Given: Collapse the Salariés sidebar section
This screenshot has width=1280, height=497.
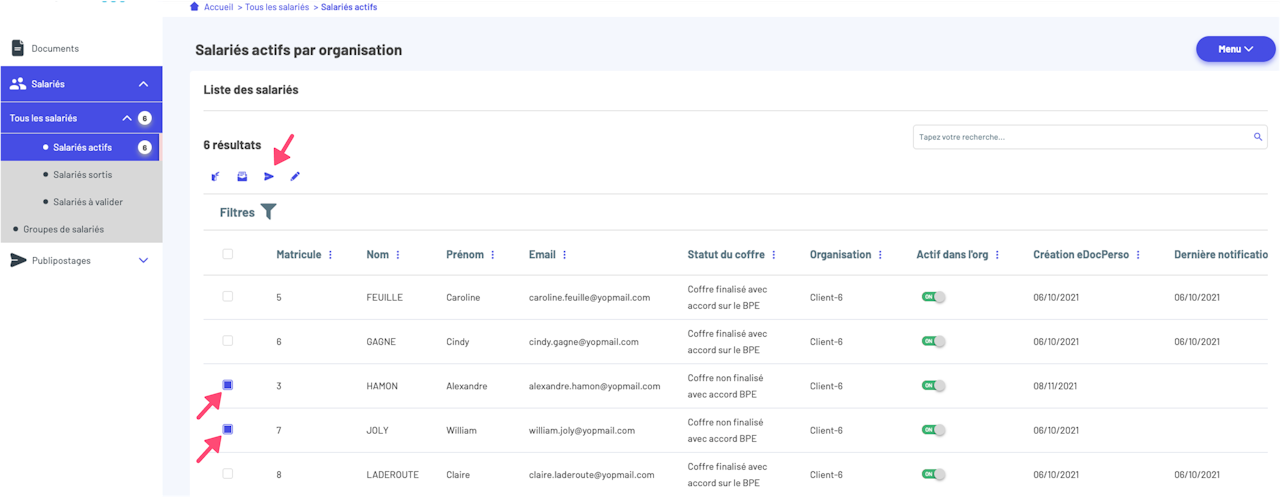Looking at the screenshot, I should point(143,84).
